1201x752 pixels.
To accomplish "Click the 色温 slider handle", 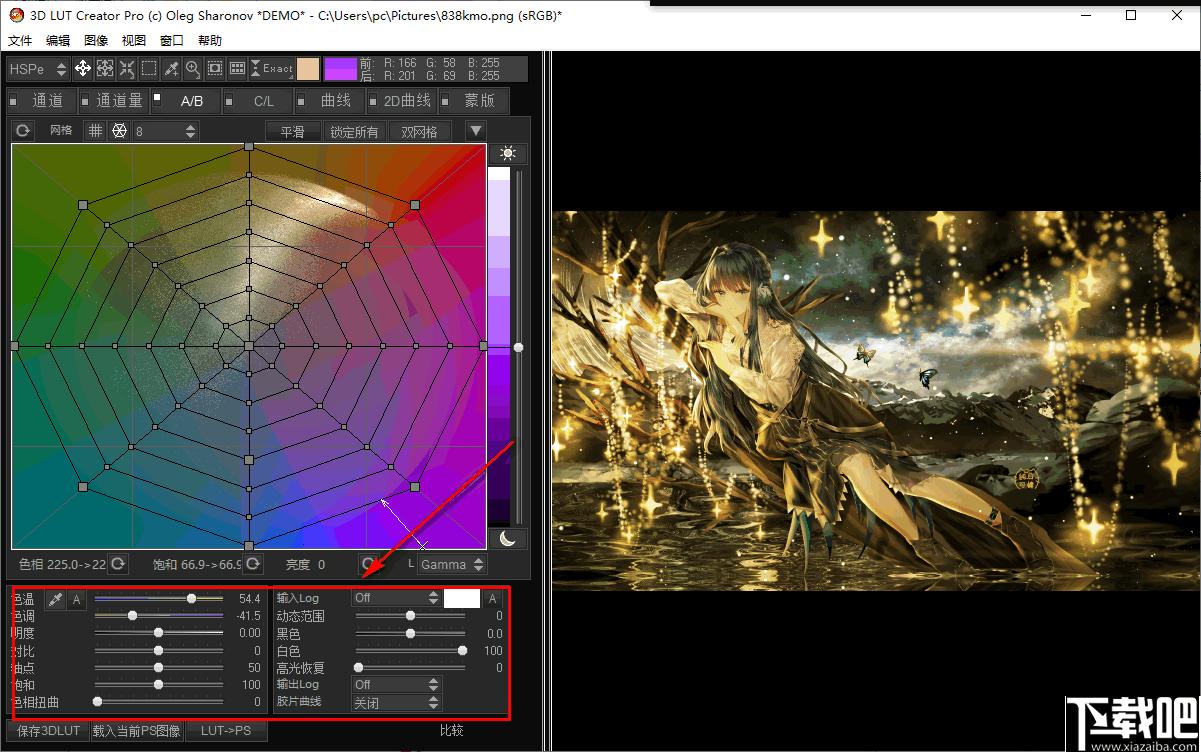I will 191,598.
